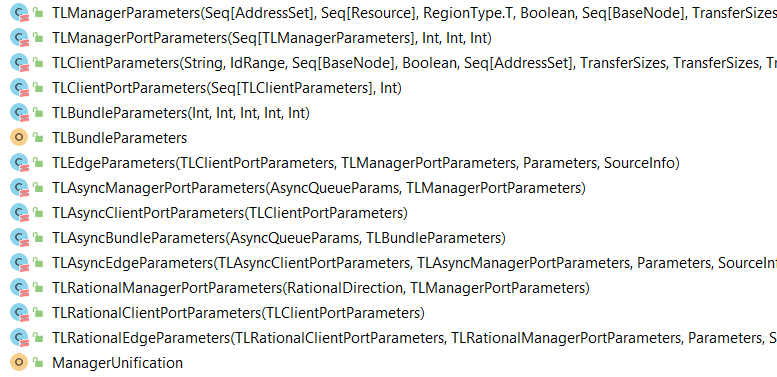
Task: Select TLAsyncEdgeParameters entry
Action: pyautogui.click(x=414, y=263)
